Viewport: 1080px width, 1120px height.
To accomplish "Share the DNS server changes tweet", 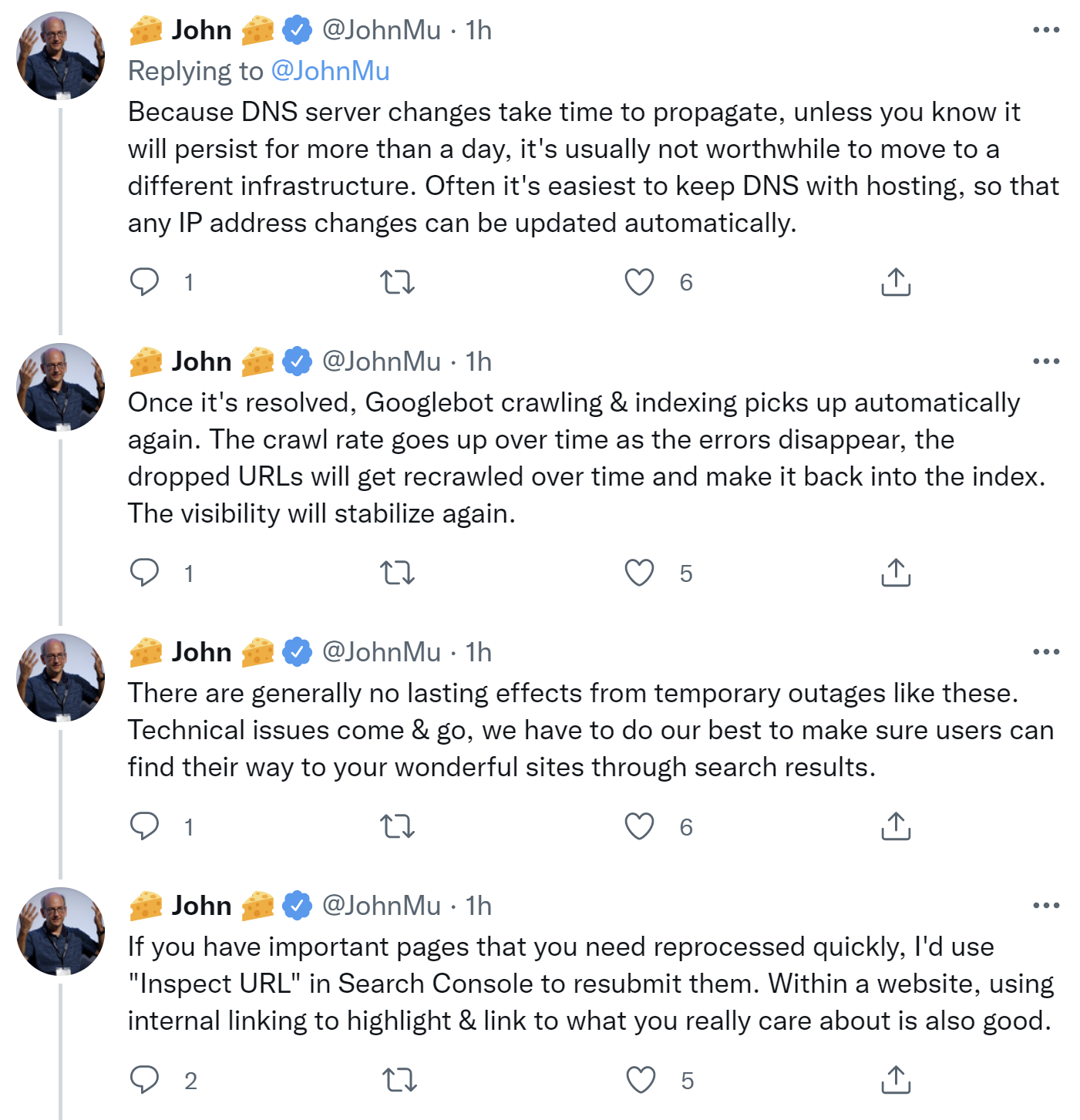I will 896,282.
